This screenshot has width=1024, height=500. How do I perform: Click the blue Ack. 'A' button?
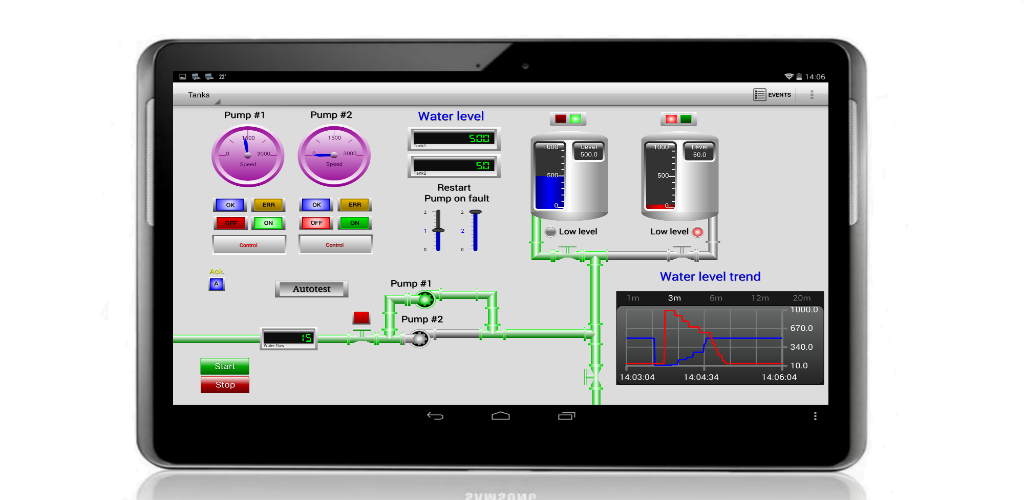tap(216, 285)
